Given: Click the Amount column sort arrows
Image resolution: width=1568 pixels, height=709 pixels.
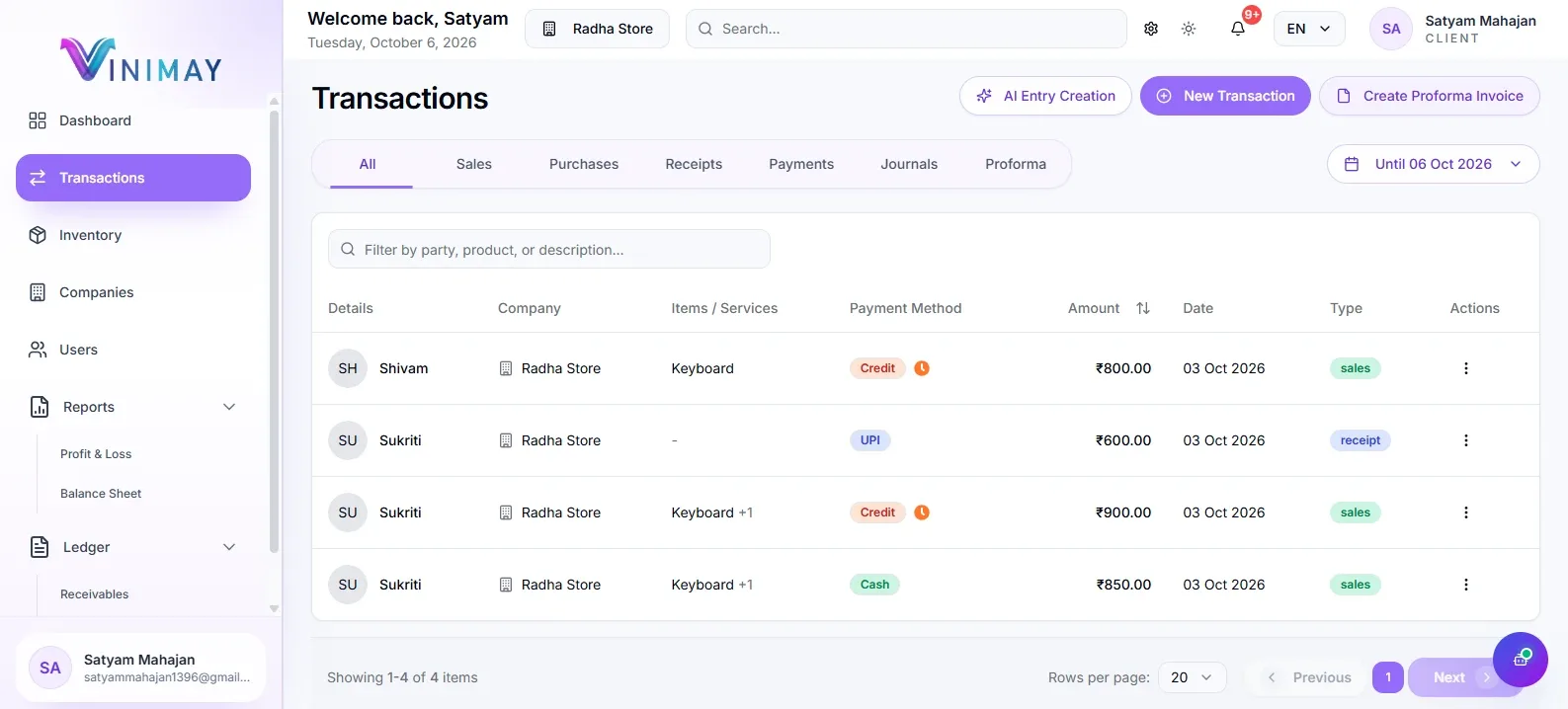Looking at the screenshot, I should [x=1143, y=308].
